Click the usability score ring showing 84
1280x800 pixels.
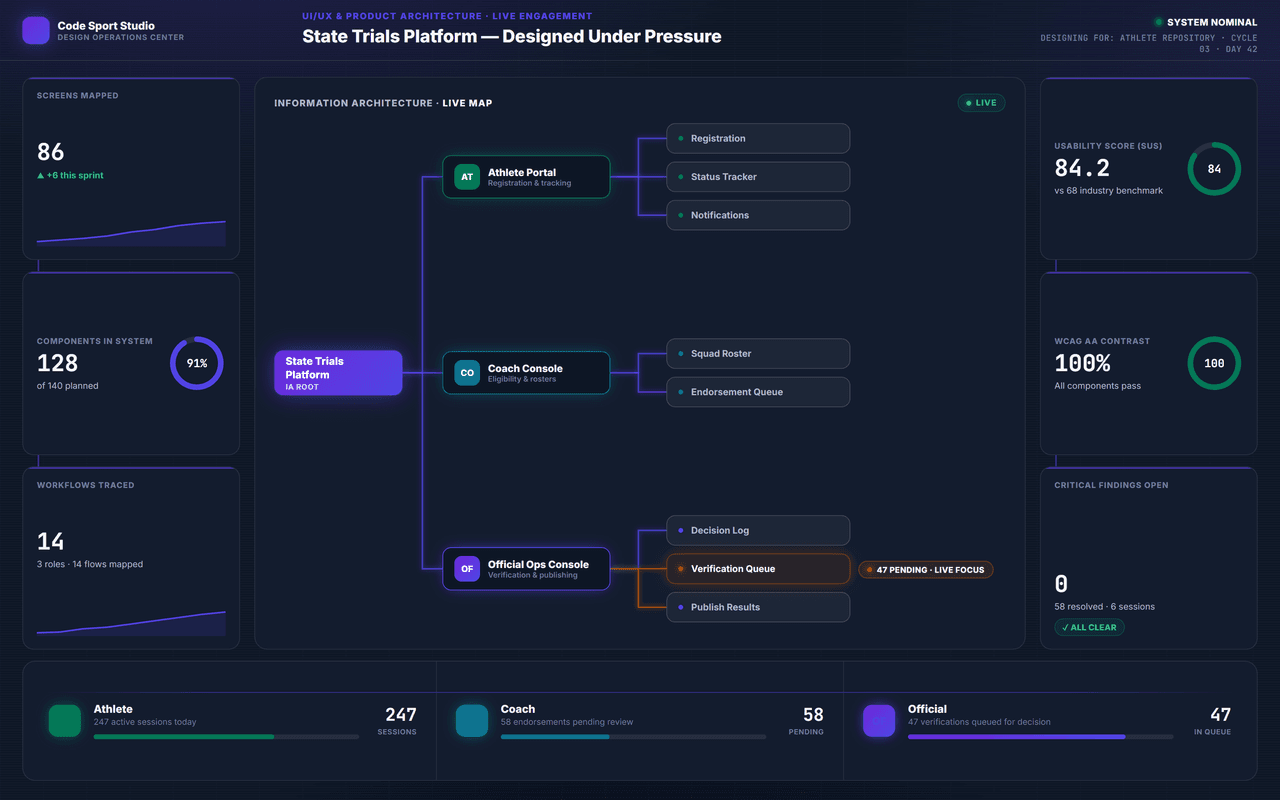point(1214,169)
